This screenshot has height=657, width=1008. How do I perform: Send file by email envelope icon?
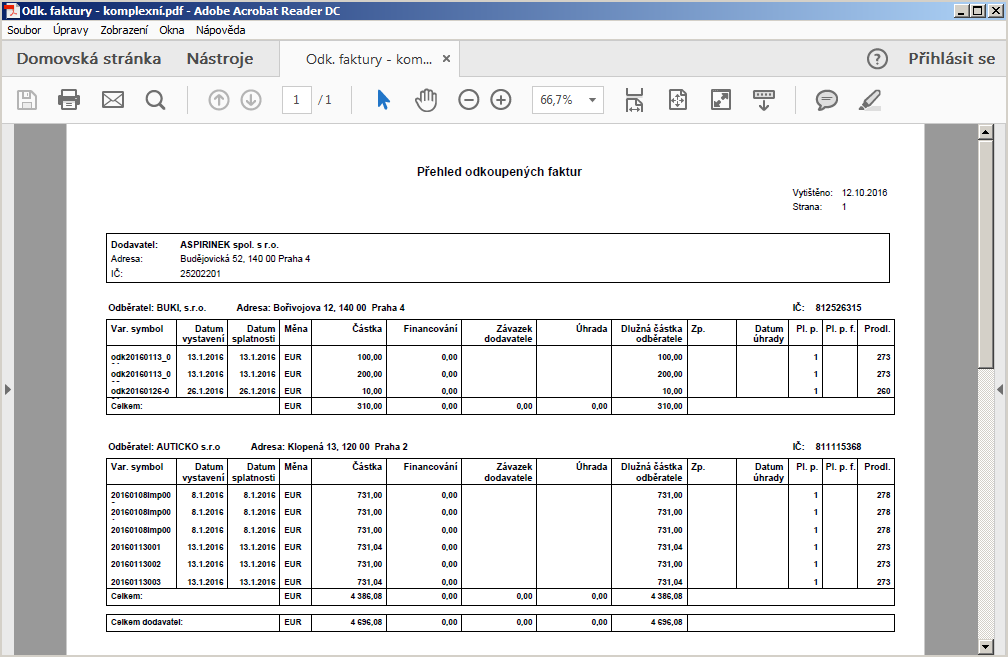112,100
